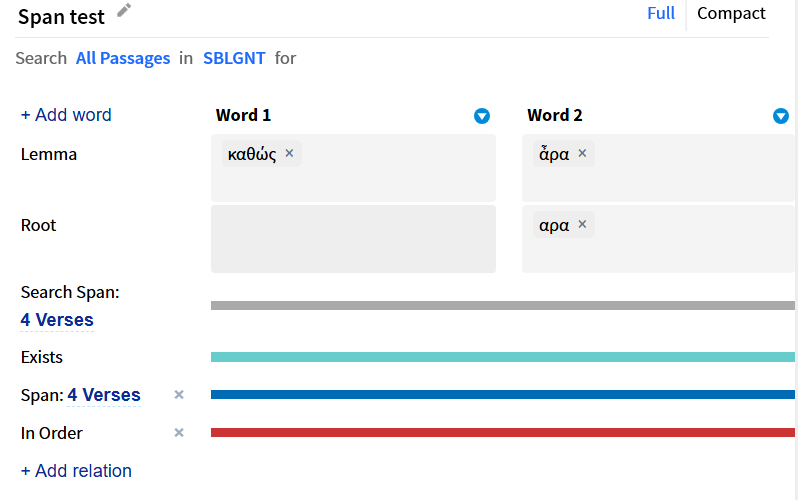
Task: Select the blue Span relation bar
Action: coord(503,395)
